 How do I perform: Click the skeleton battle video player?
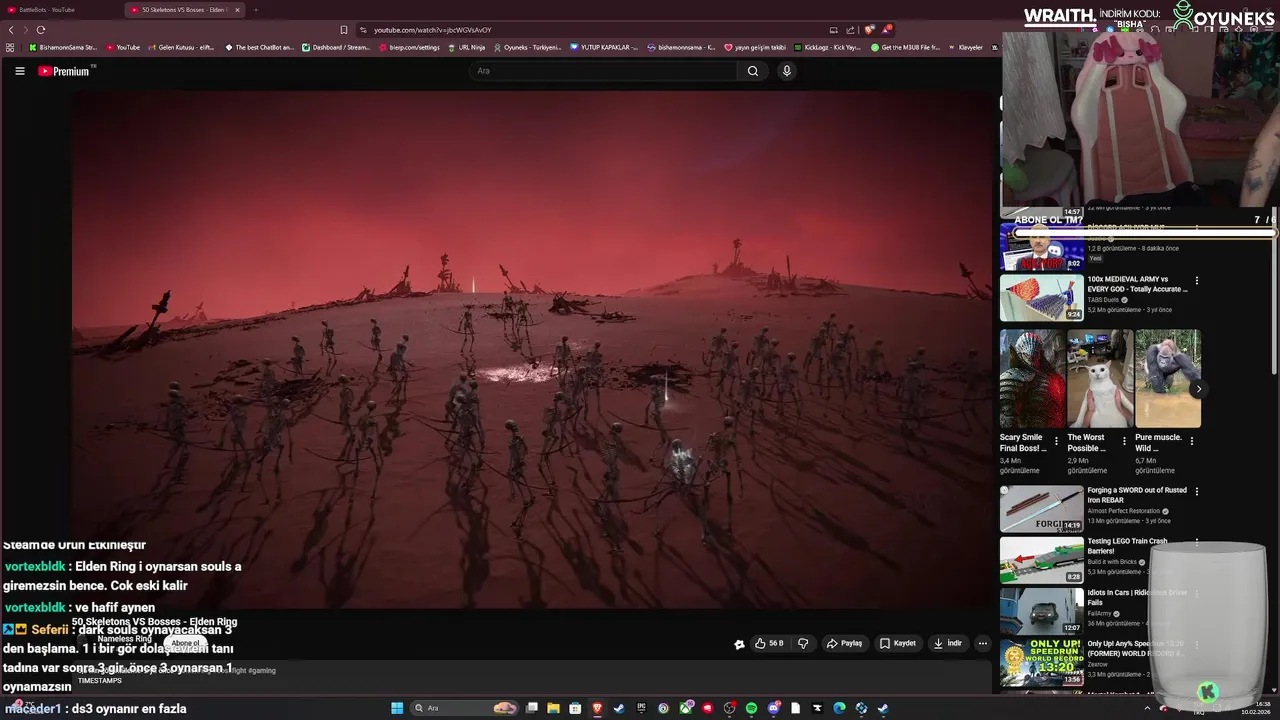[532, 350]
